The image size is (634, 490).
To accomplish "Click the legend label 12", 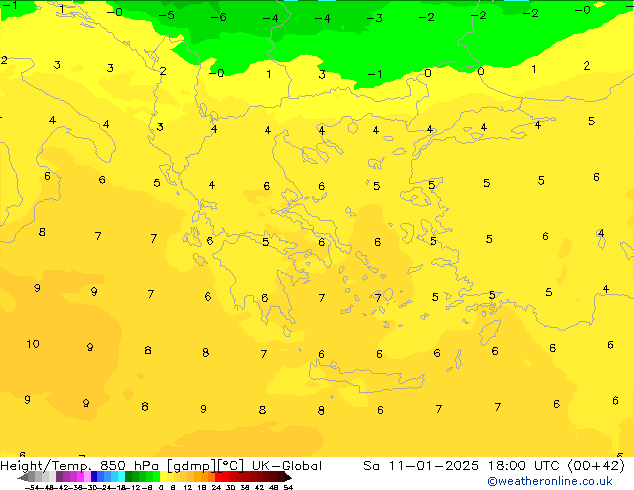I will tap(188, 488).
